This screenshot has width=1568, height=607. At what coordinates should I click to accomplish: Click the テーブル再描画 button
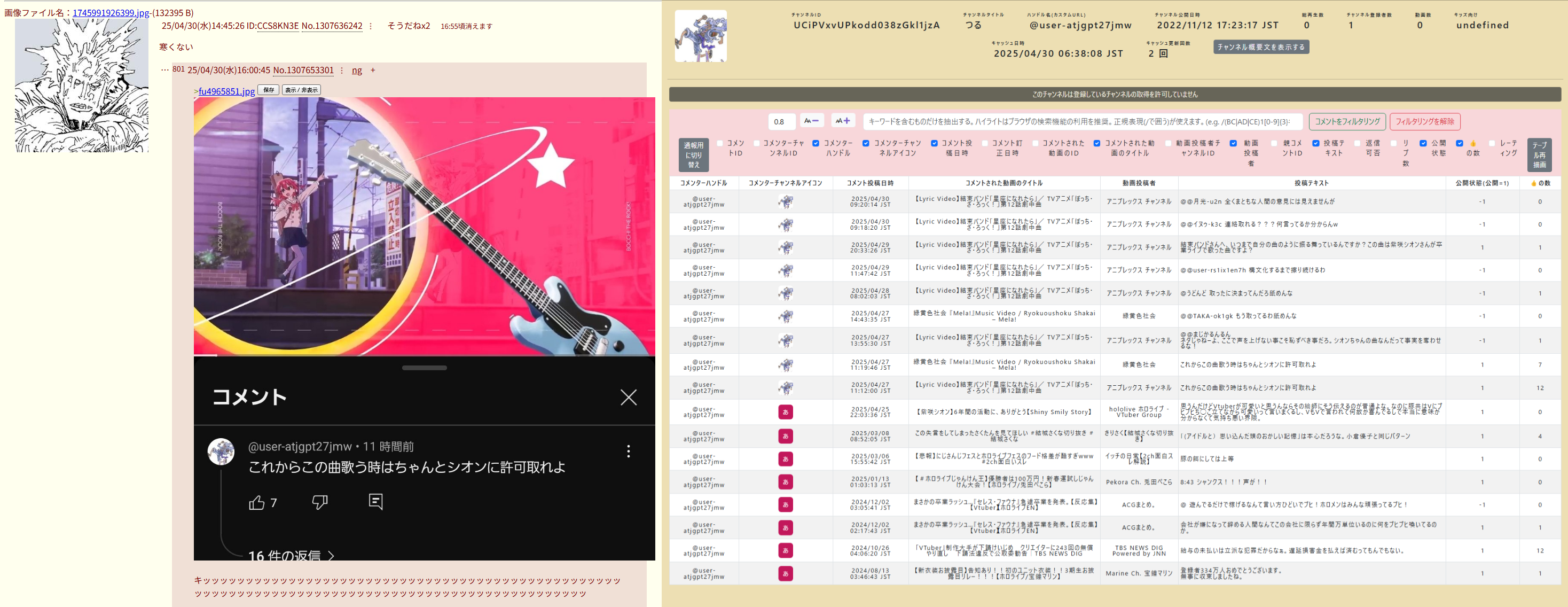pos(1539,155)
